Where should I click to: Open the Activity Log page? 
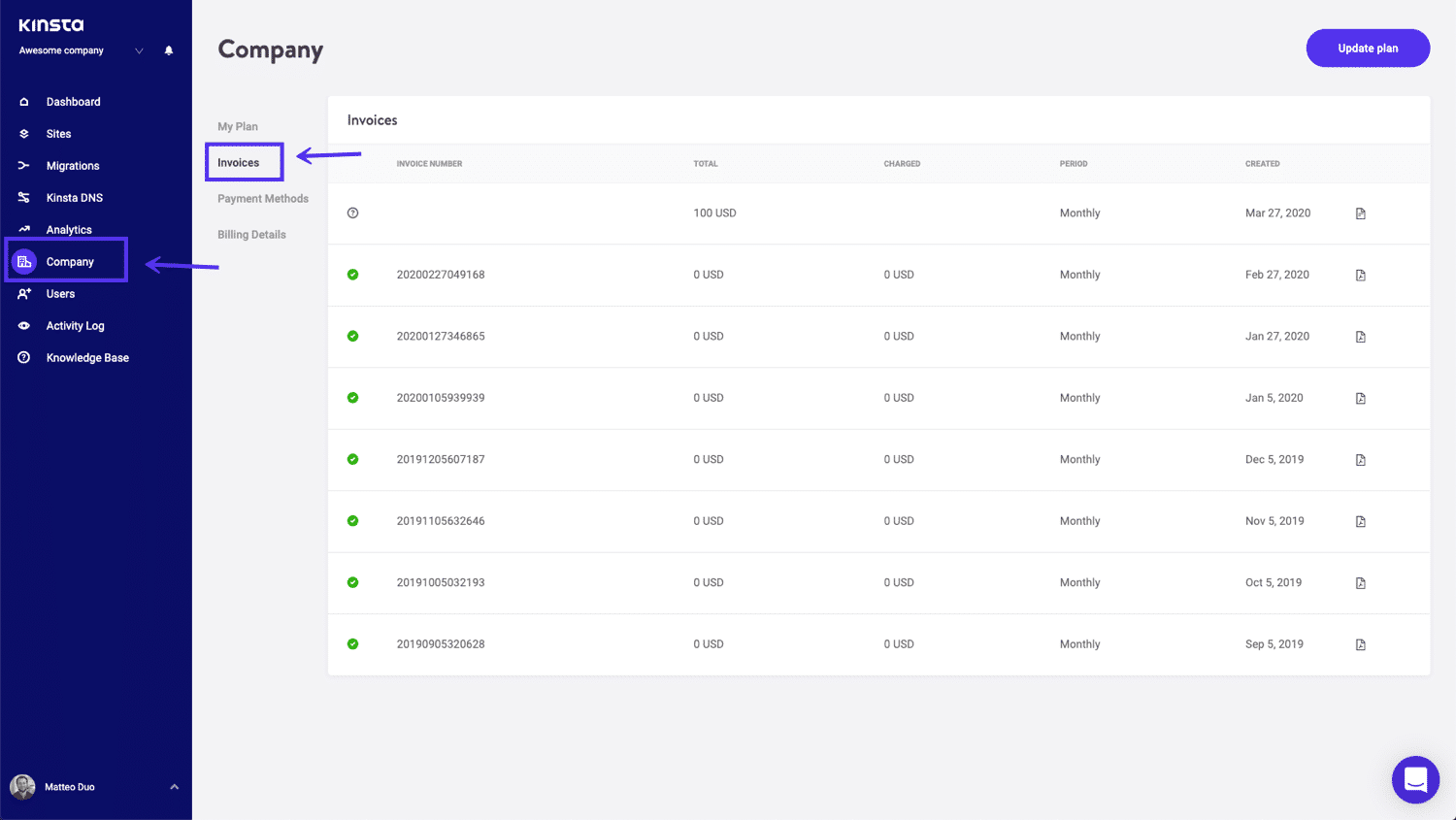[75, 326]
